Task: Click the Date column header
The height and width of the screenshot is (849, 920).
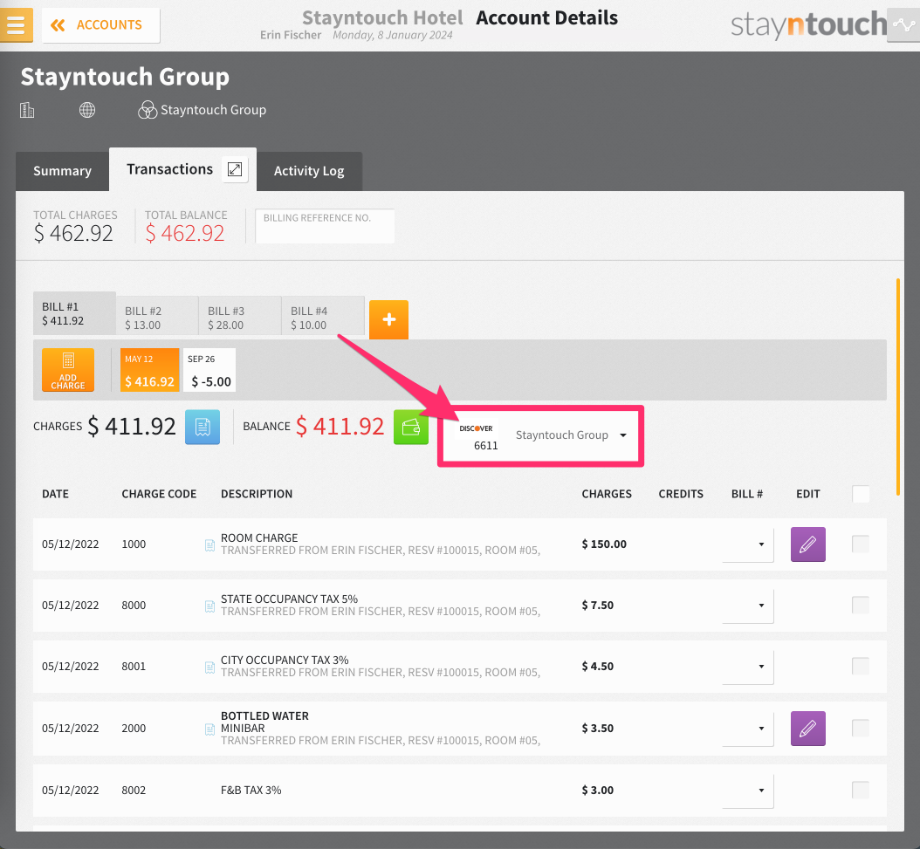Action: (55, 494)
